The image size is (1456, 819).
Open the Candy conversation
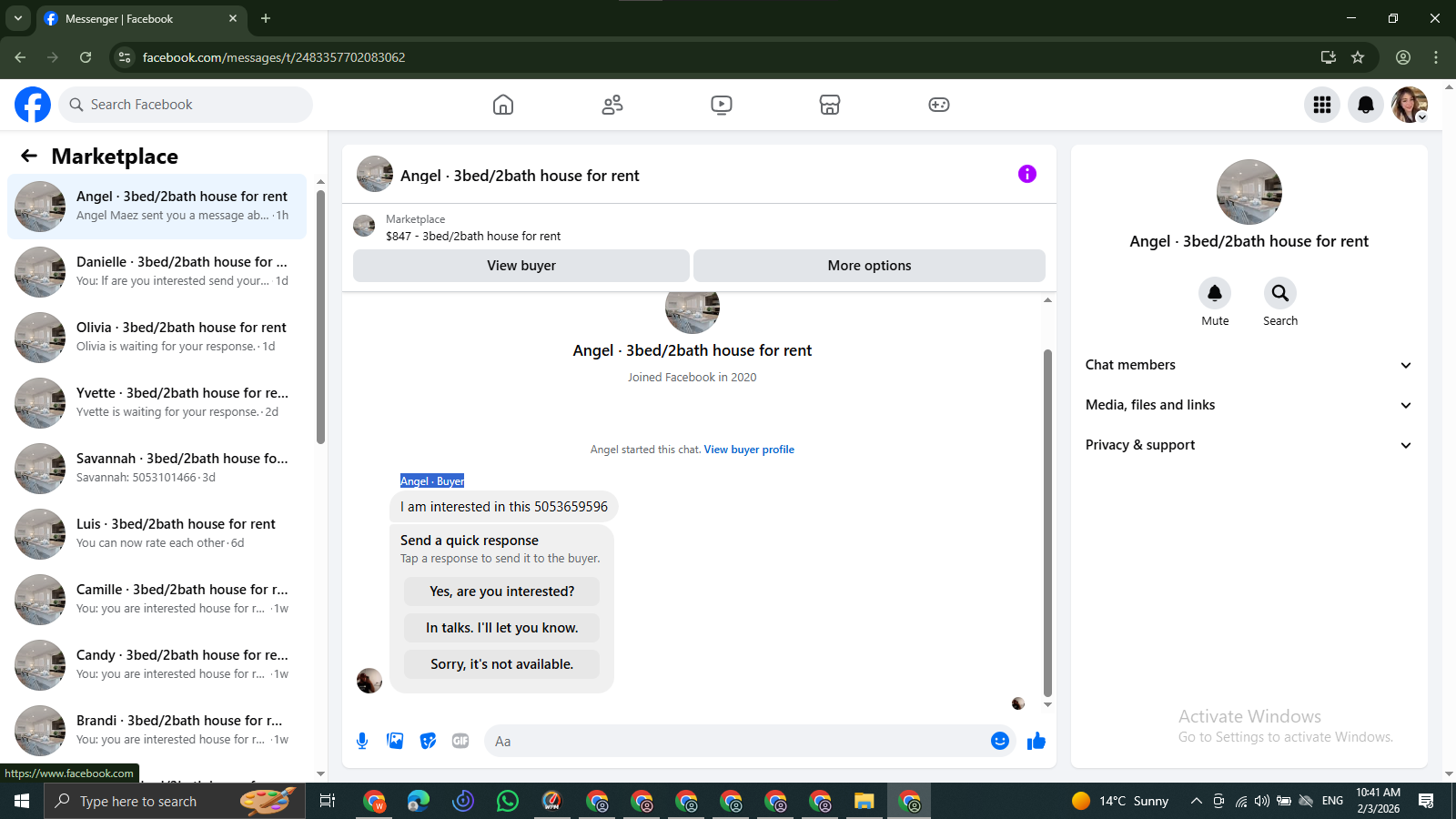click(157, 665)
